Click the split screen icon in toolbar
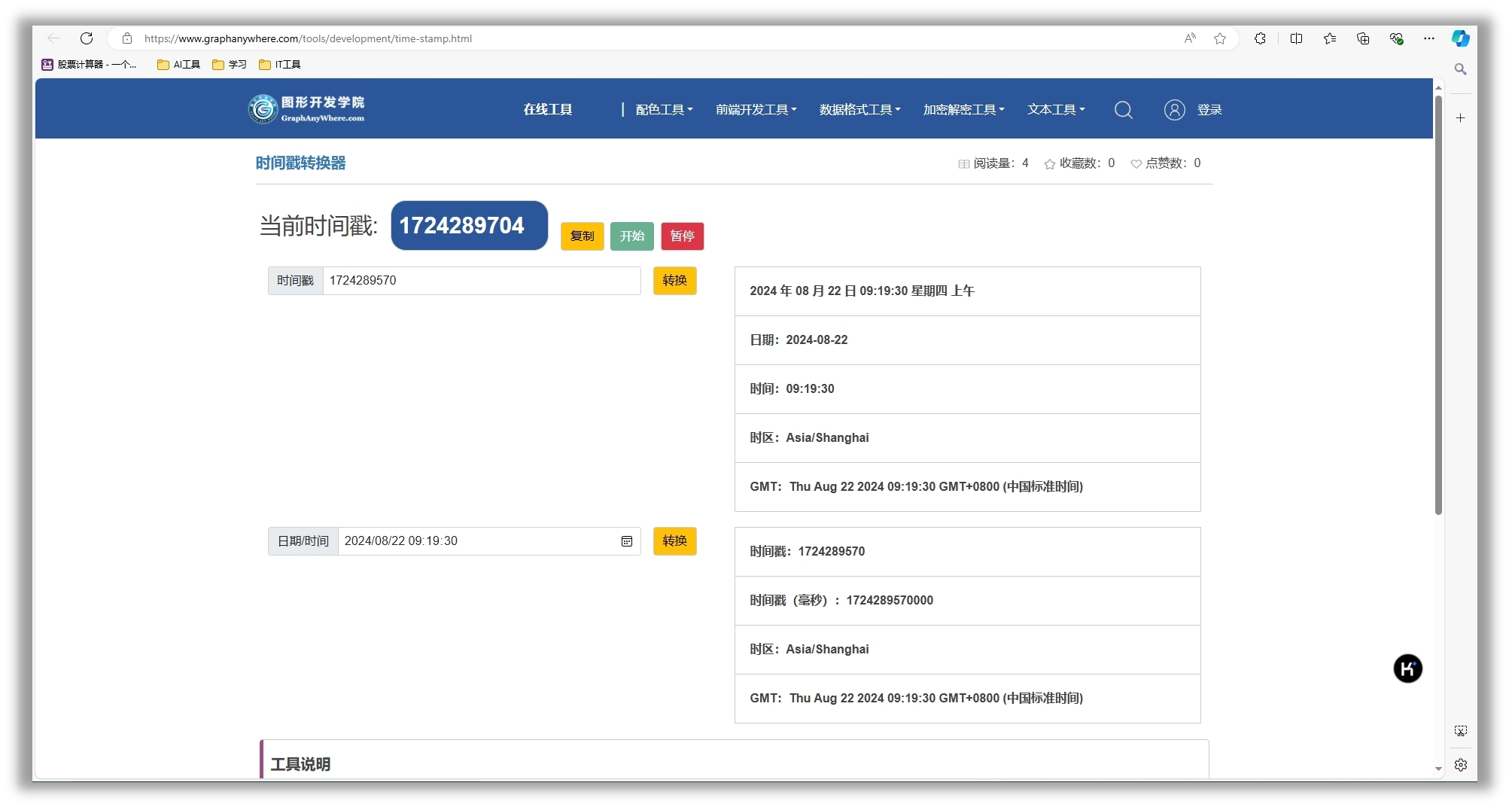Screen dimensions: 1512x807 pos(1296,38)
